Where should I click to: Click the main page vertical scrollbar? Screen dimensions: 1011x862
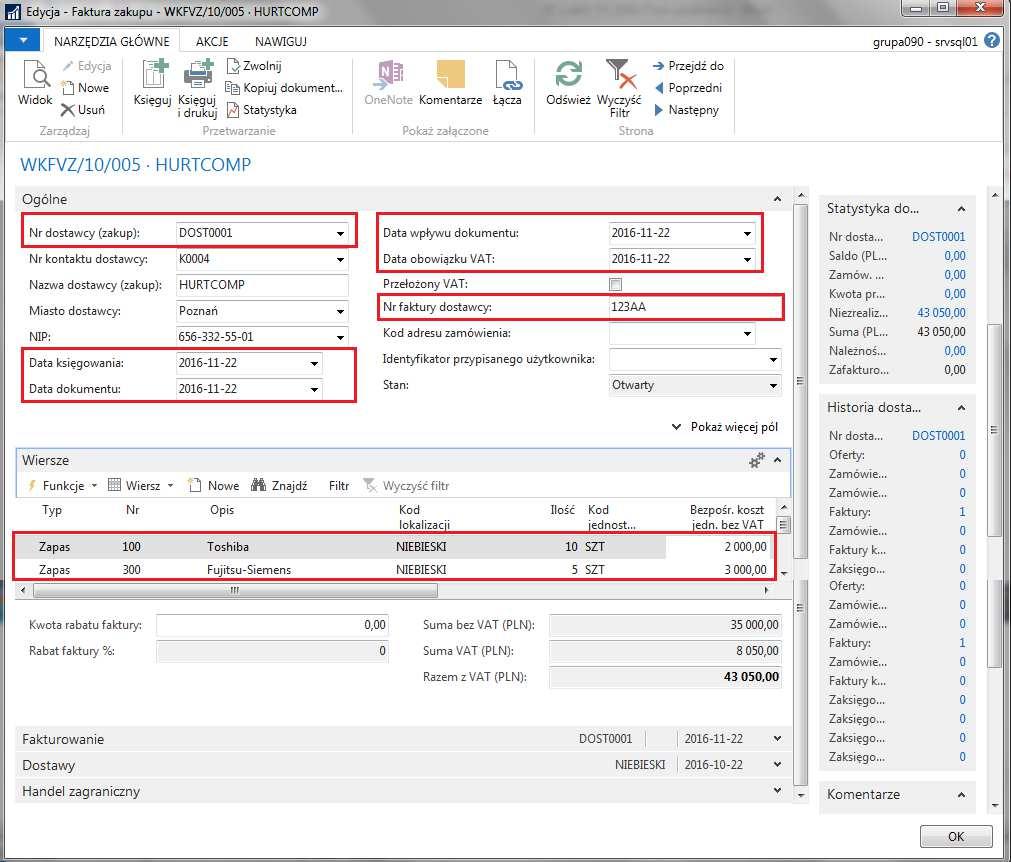click(x=800, y=380)
